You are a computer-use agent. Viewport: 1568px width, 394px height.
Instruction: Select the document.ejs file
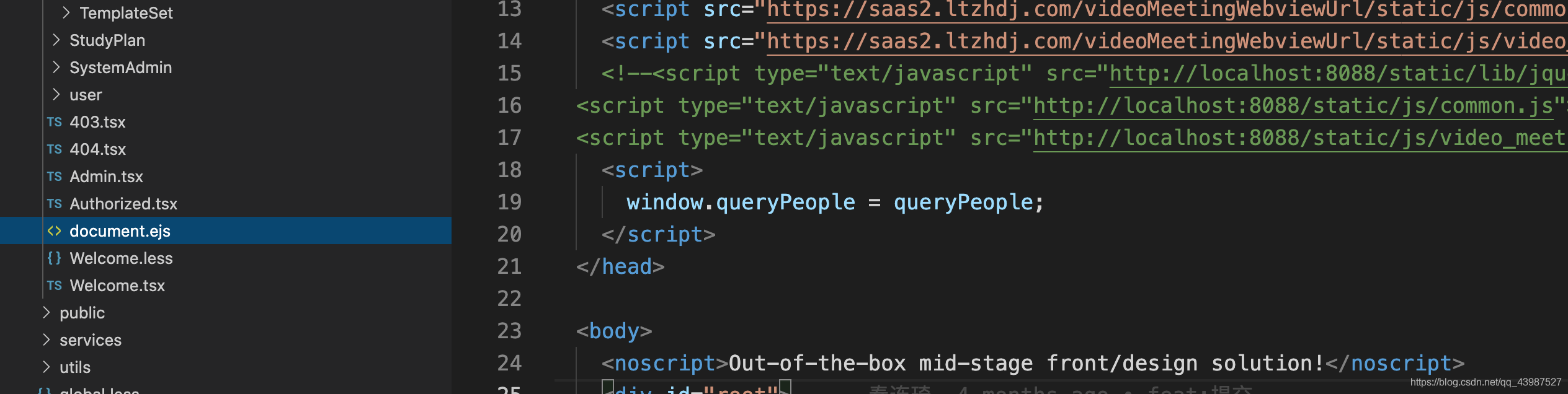click(120, 231)
